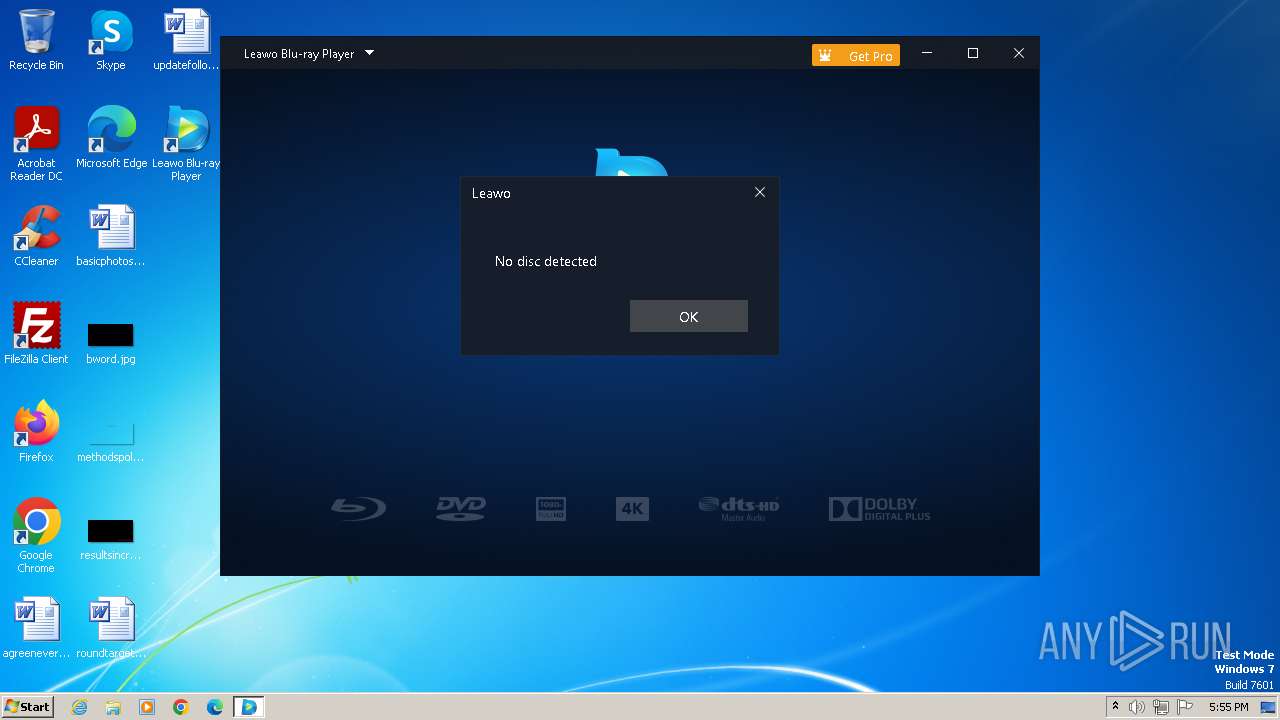
Task: Open the Action Center flag icon
Action: click(x=1185, y=707)
